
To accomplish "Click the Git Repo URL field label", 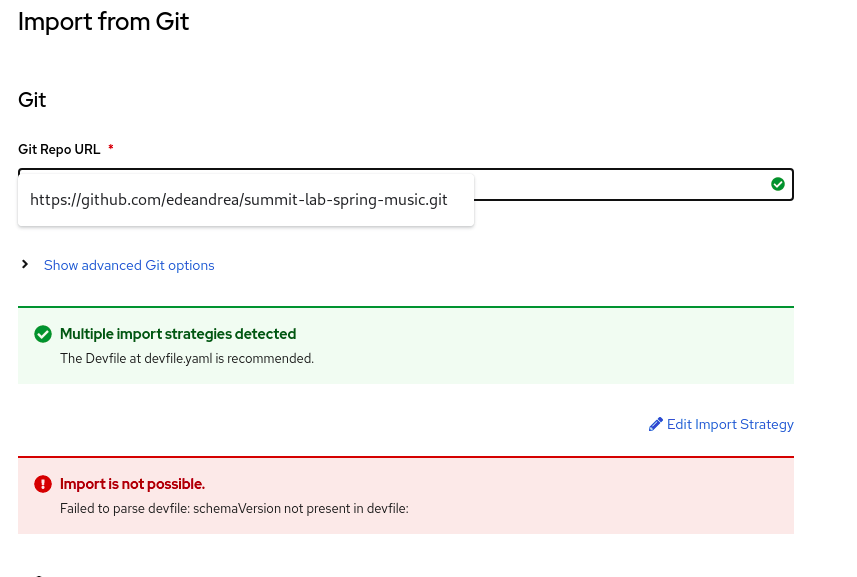I will pyautogui.click(x=59, y=149).
